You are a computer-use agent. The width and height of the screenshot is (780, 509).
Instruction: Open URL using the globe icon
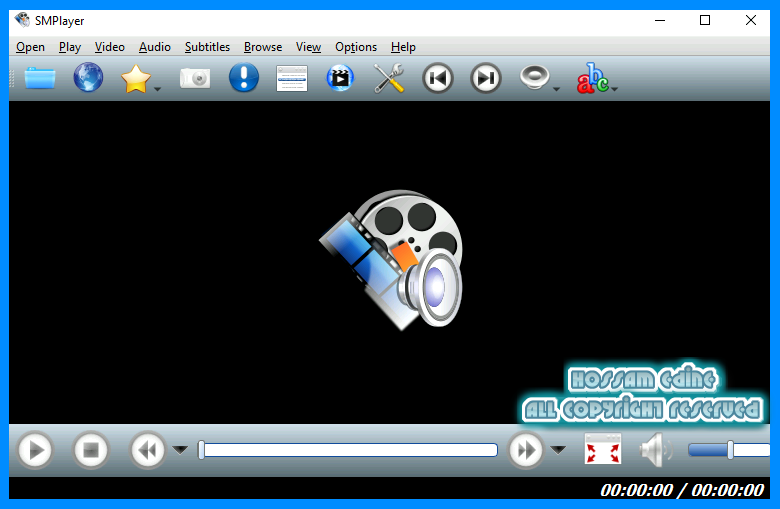tap(88, 78)
